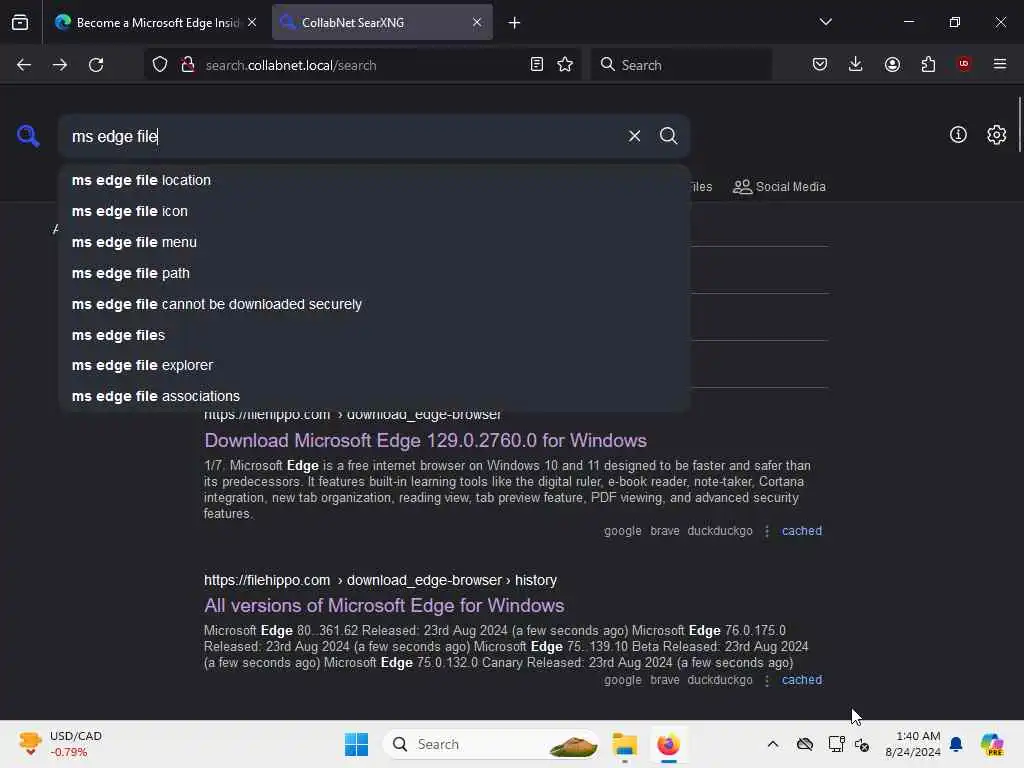Viewport: 1024px width, 768px height.
Task: Choose suggestion 'cannot be downloaded securely'
Action: point(374,304)
